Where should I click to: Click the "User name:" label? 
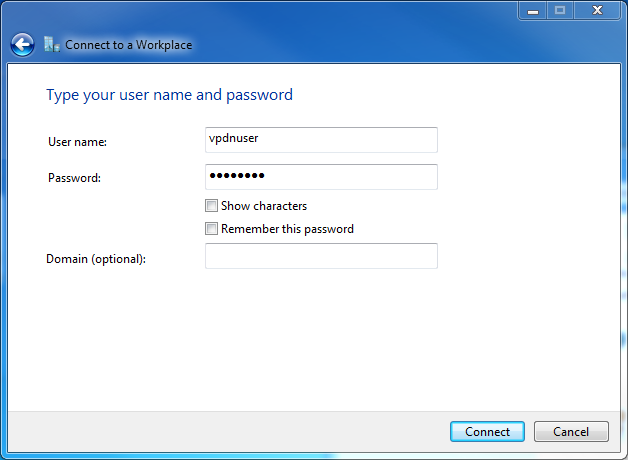77,142
